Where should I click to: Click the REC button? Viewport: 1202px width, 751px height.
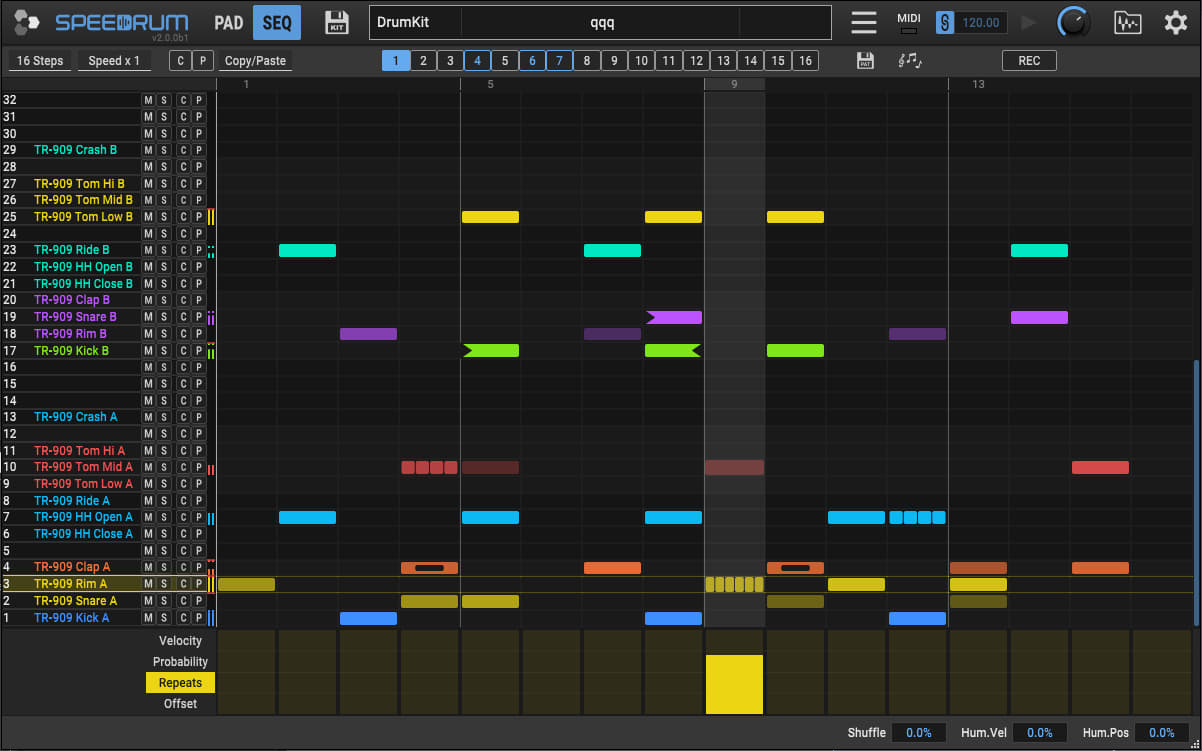coord(1029,61)
